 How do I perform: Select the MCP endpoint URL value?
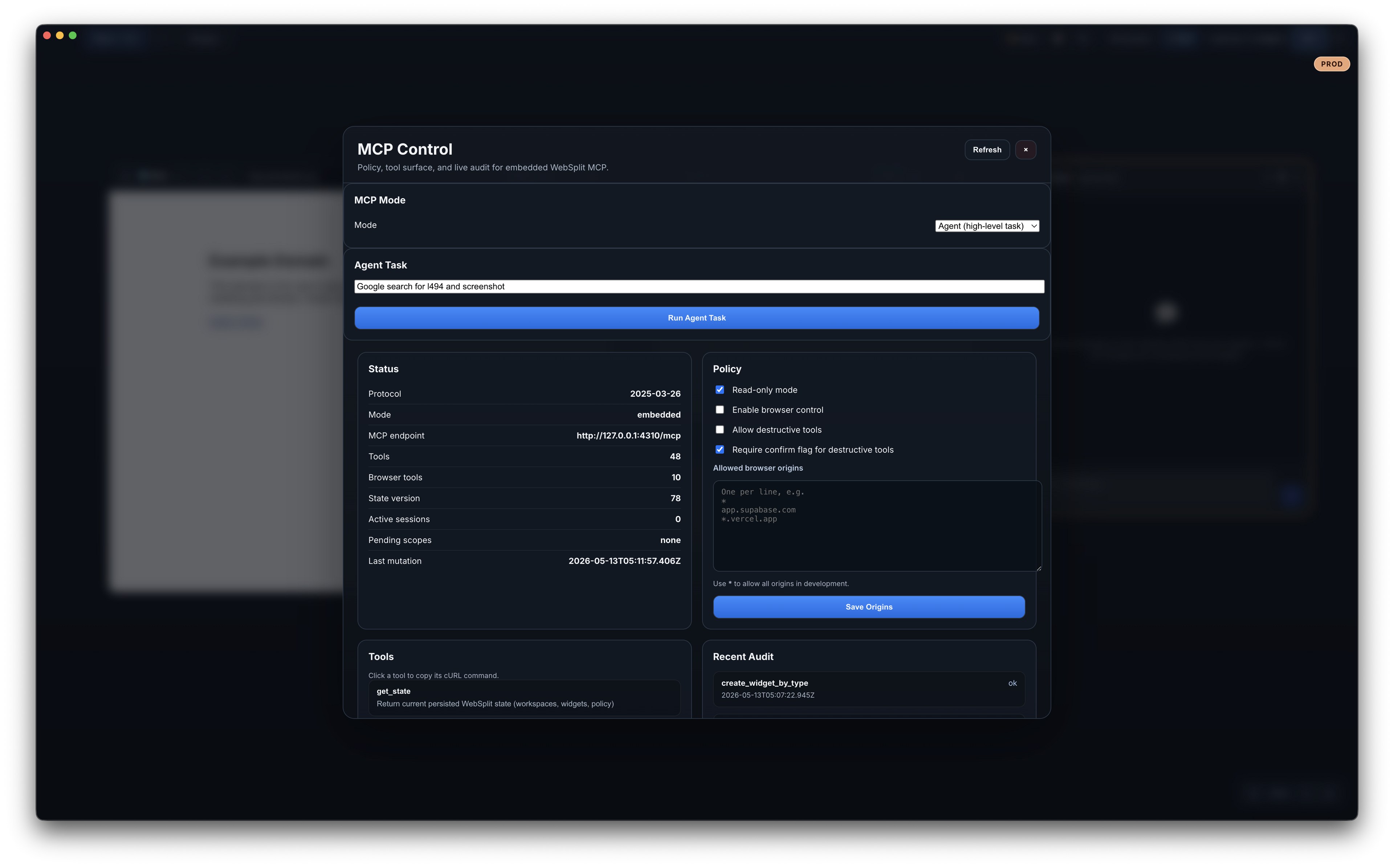628,436
